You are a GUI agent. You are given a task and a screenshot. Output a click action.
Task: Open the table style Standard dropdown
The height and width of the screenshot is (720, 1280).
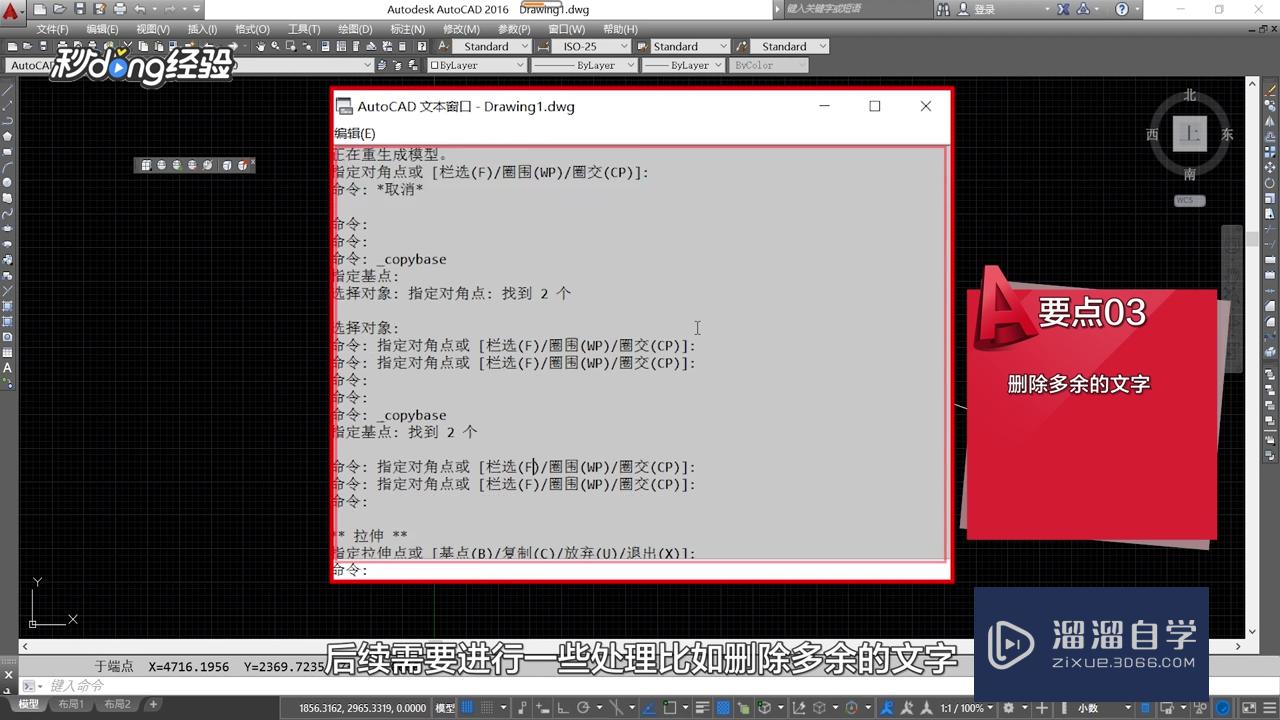[x=690, y=46]
